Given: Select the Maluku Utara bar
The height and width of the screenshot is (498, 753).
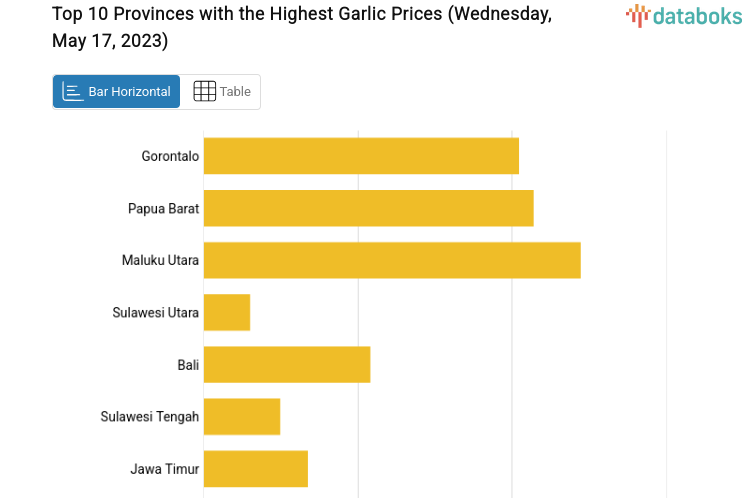Looking at the screenshot, I should point(392,260).
